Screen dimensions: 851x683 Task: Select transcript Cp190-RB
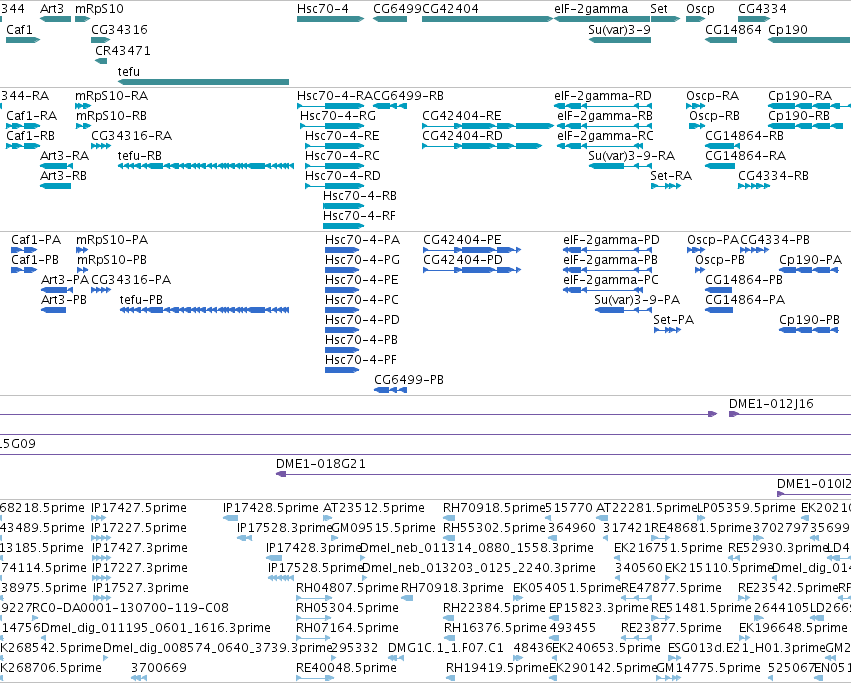pos(806,126)
